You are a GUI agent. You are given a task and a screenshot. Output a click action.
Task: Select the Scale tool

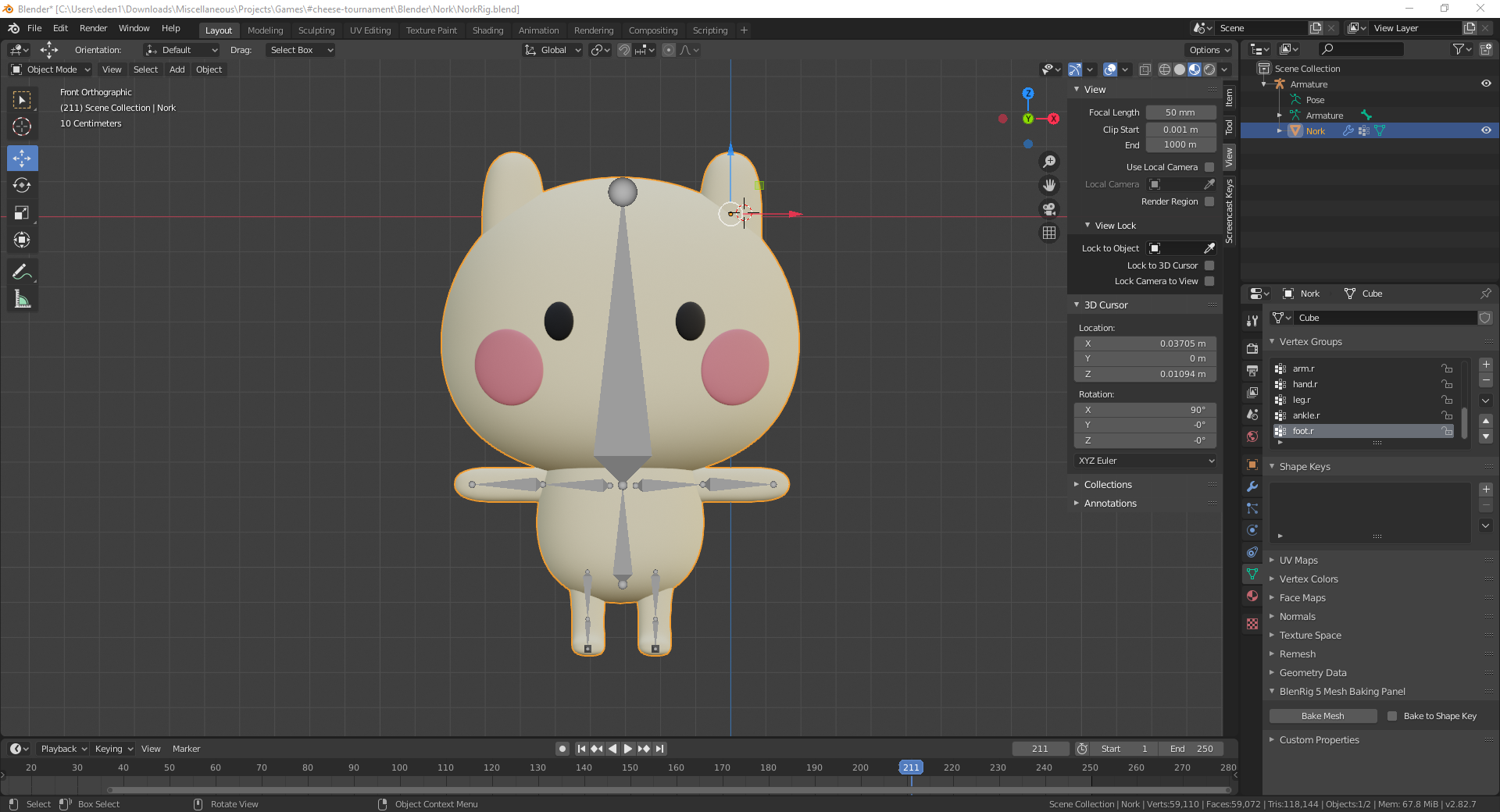click(22, 212)
